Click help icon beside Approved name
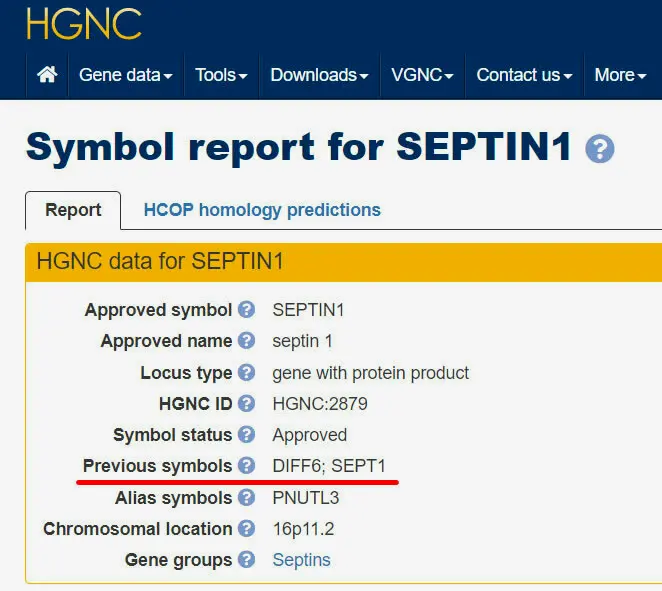The width and height of the screenshot is (662, 591). (x=246, y=340)
